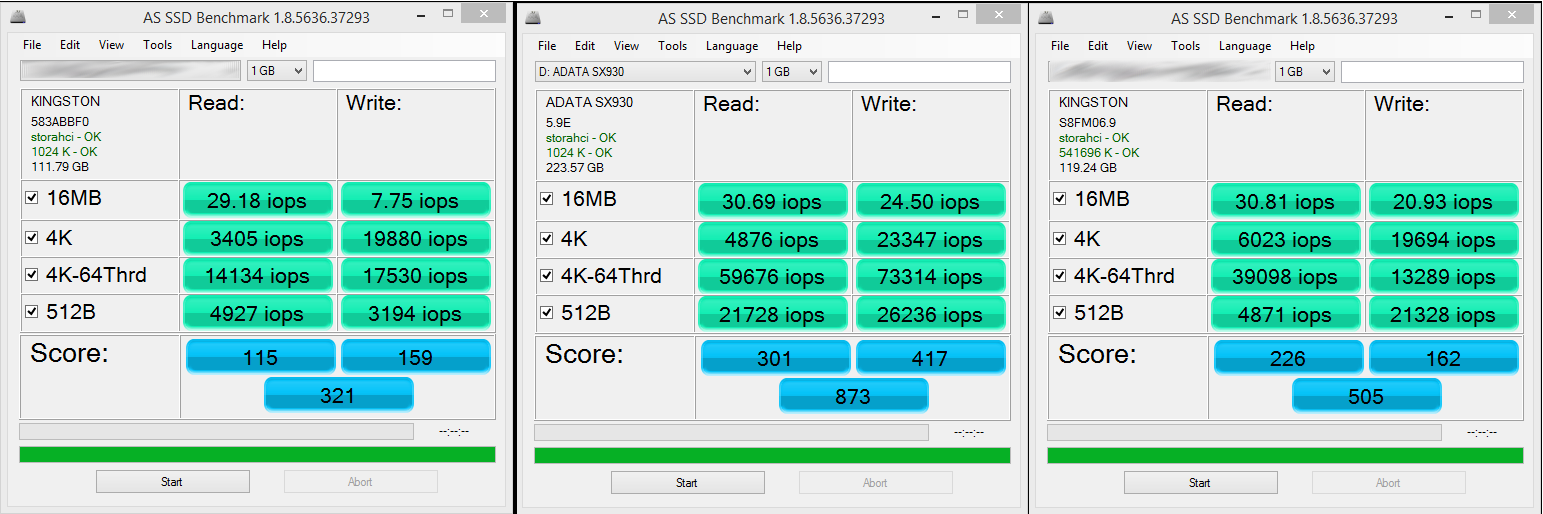Click green progress bar in Kingston 583ABBF0 window
1543x514 pixels.
(257, 454)
